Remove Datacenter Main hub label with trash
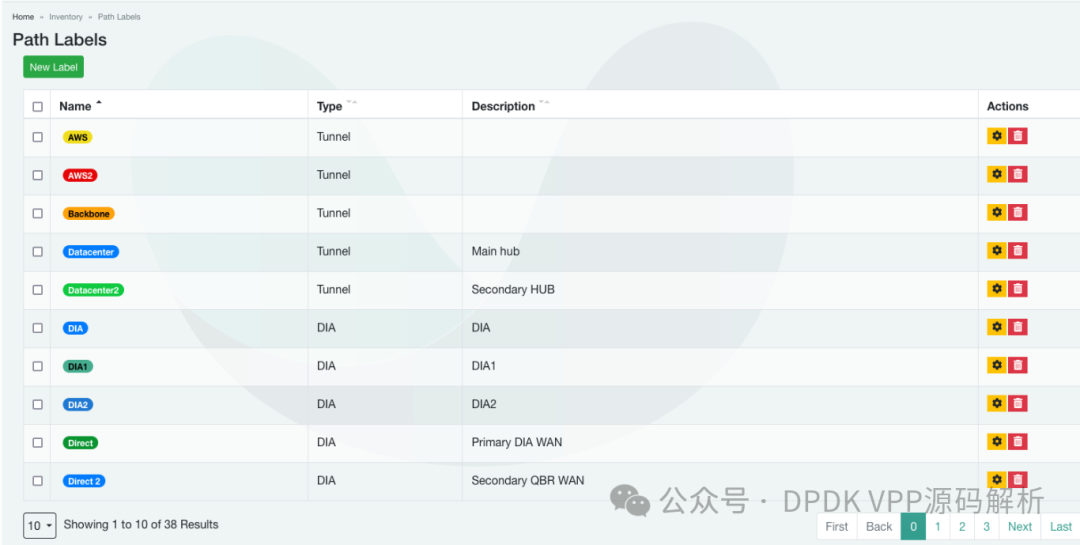The image size is (1080, 545). pos(1017,251)
